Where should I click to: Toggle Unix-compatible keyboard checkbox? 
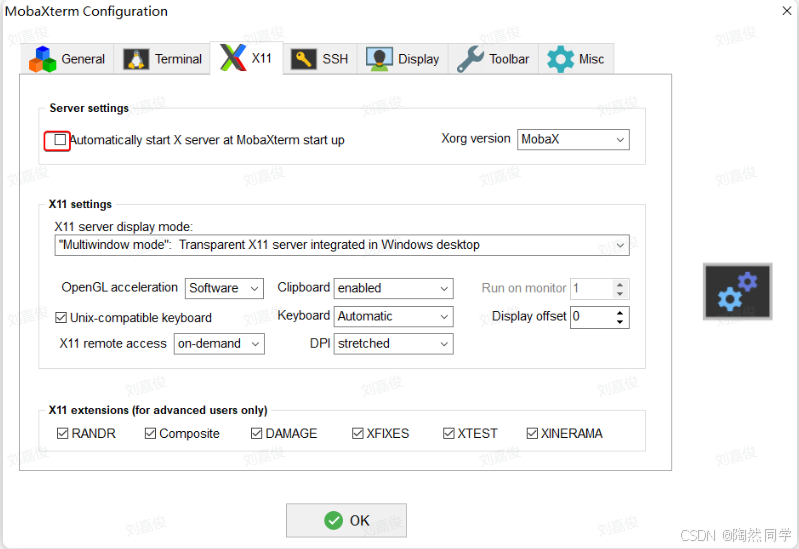tap(61, 318)
